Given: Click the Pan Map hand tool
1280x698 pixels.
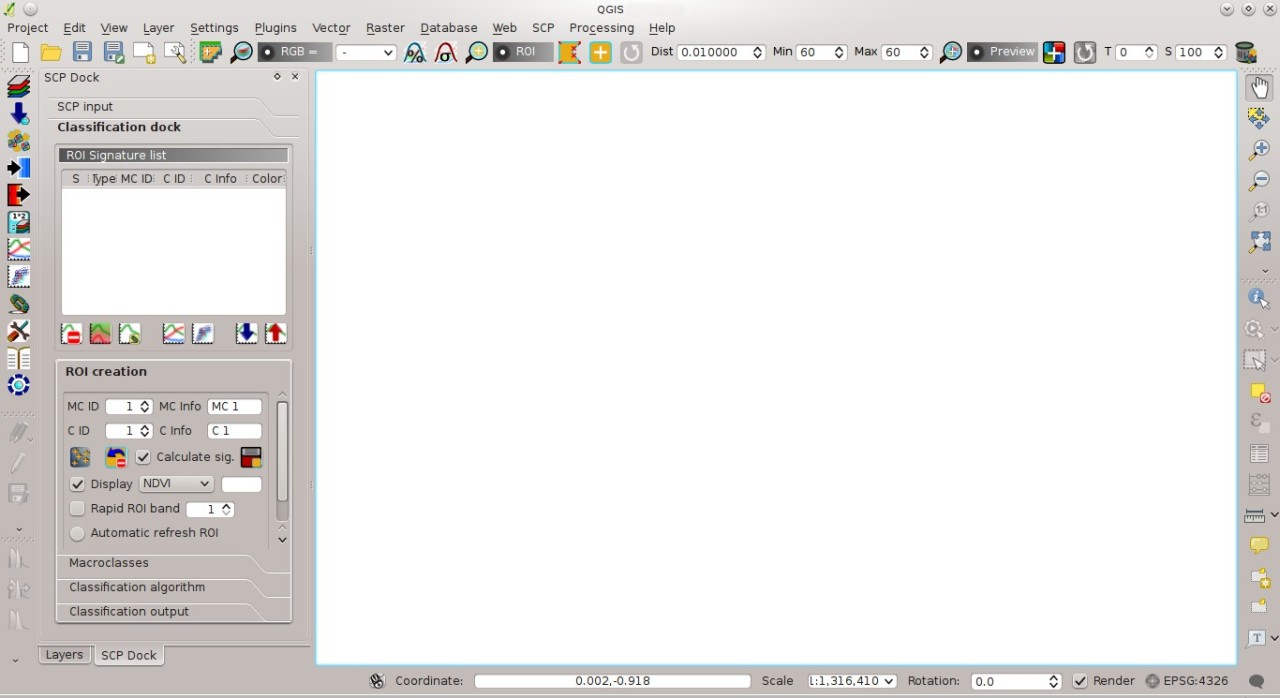Looking at the screenshot, I should (x=1259, y=87).
